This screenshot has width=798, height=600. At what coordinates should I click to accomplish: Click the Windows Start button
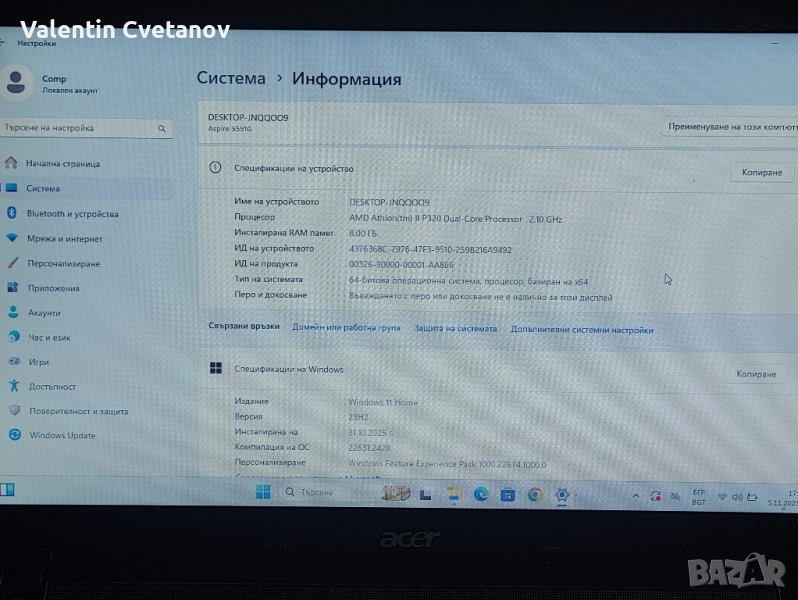[263, 492]
